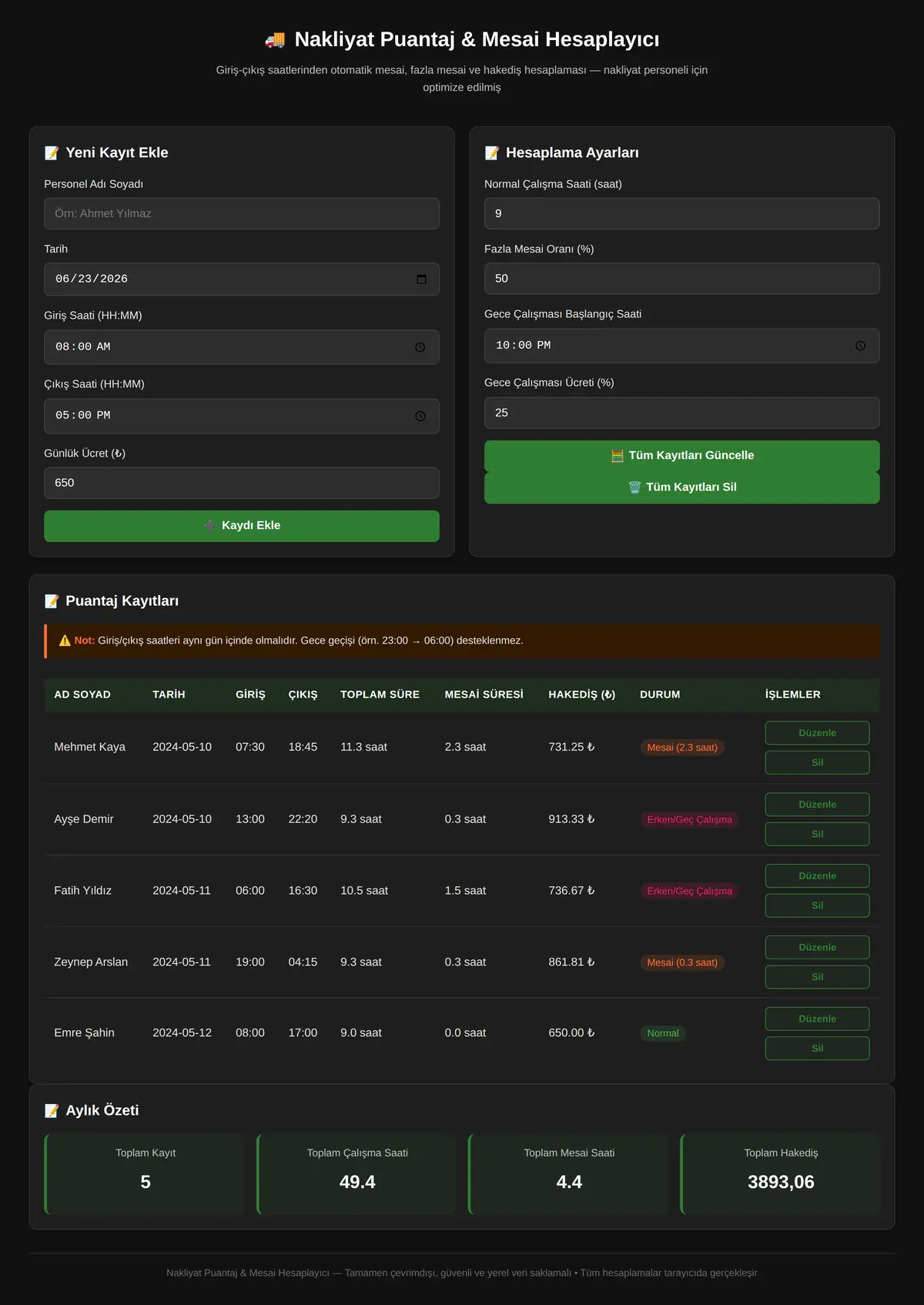Click the Tarih date field value
This screenshot has height=1305, width=924.
pyautogui.click(x=92, y=279)
